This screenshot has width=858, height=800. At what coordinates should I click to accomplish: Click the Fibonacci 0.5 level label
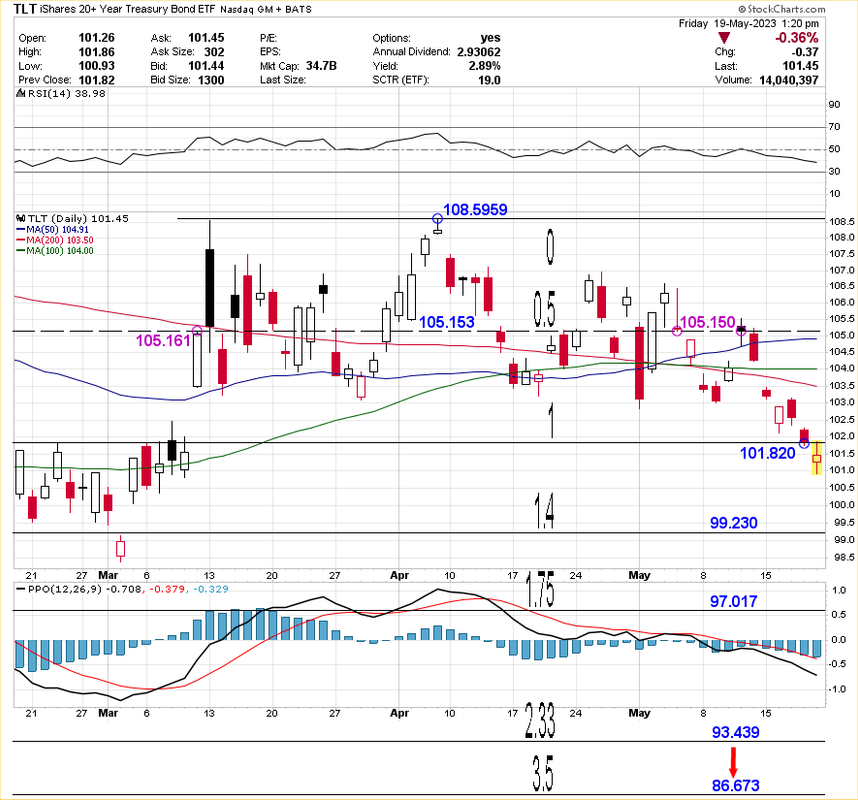pos(544,309)
